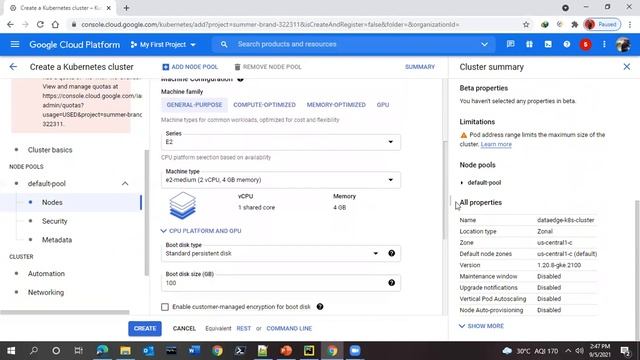Click REMOVE NODE POOL
The image size is (640, 360).
coord(268,67)
